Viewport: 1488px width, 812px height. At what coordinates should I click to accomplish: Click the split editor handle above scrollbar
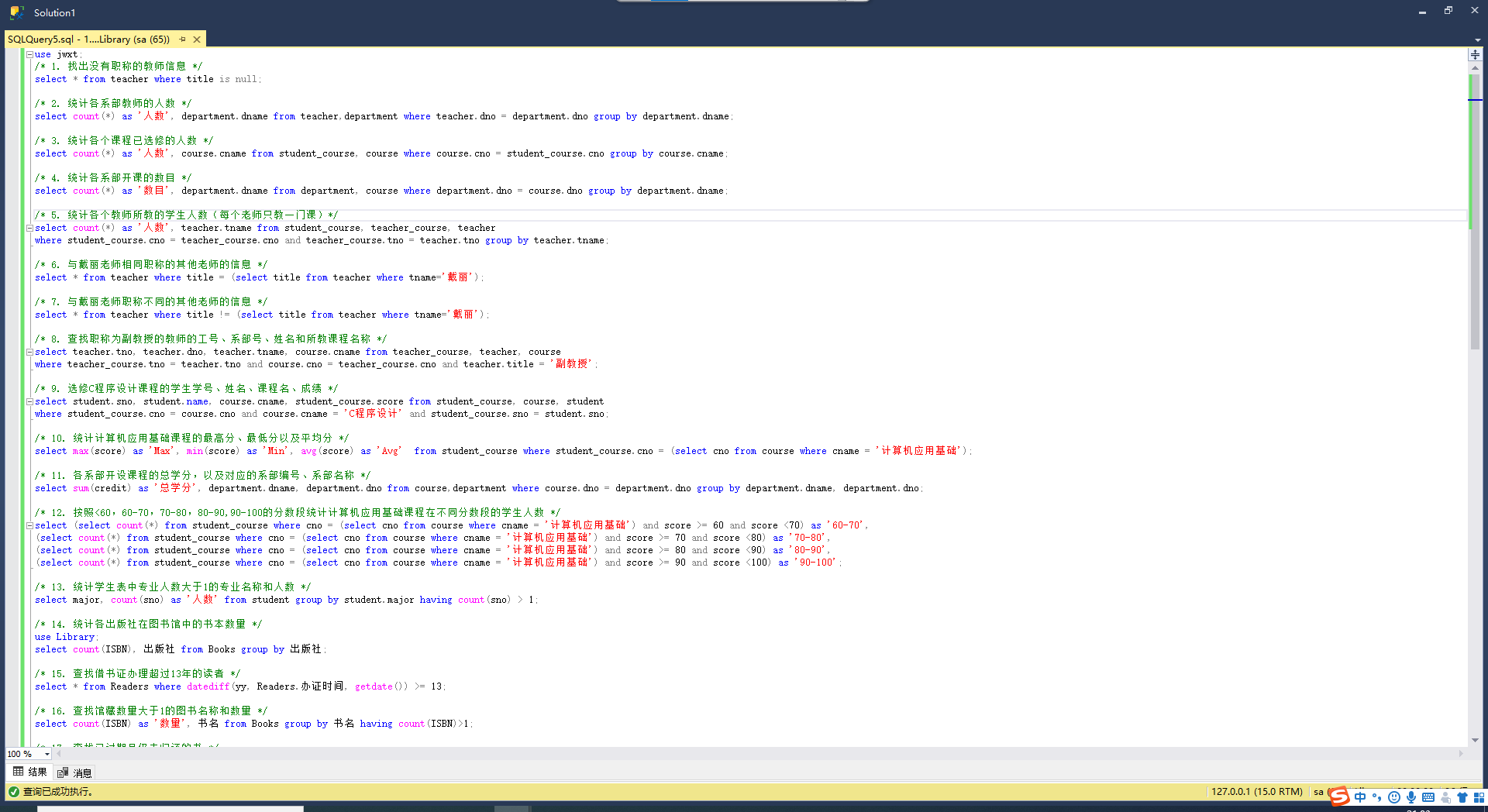pos(1475,54)
